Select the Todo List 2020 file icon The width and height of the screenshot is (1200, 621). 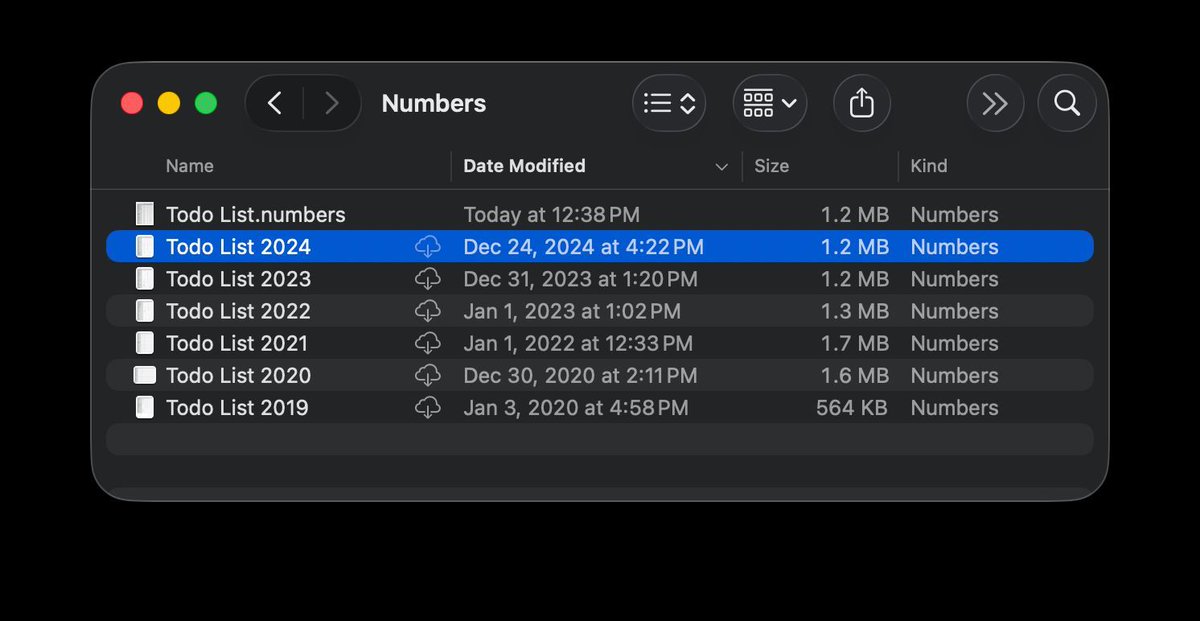pos(145,375)
